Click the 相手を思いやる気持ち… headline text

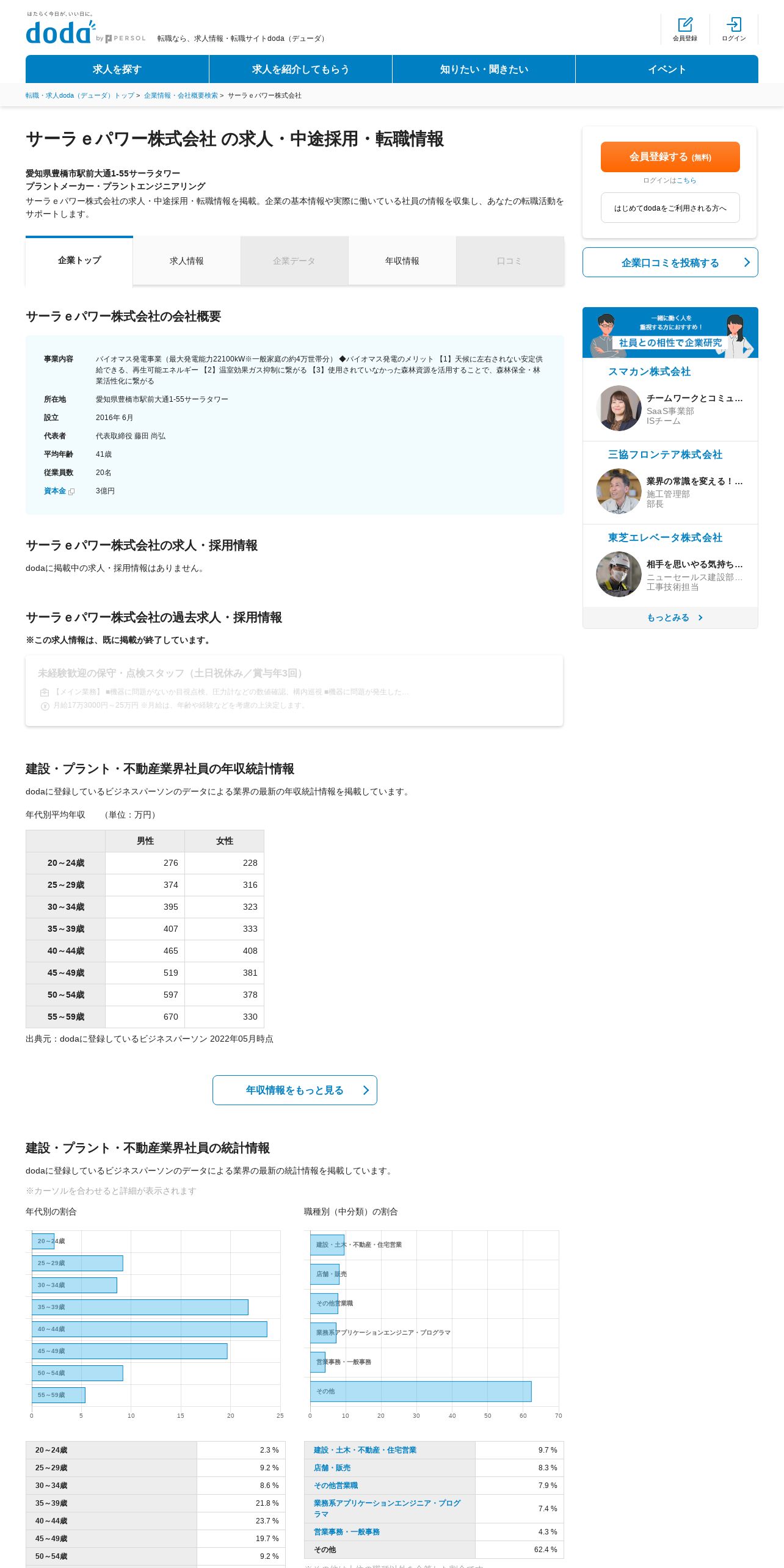tap(695, 565)
